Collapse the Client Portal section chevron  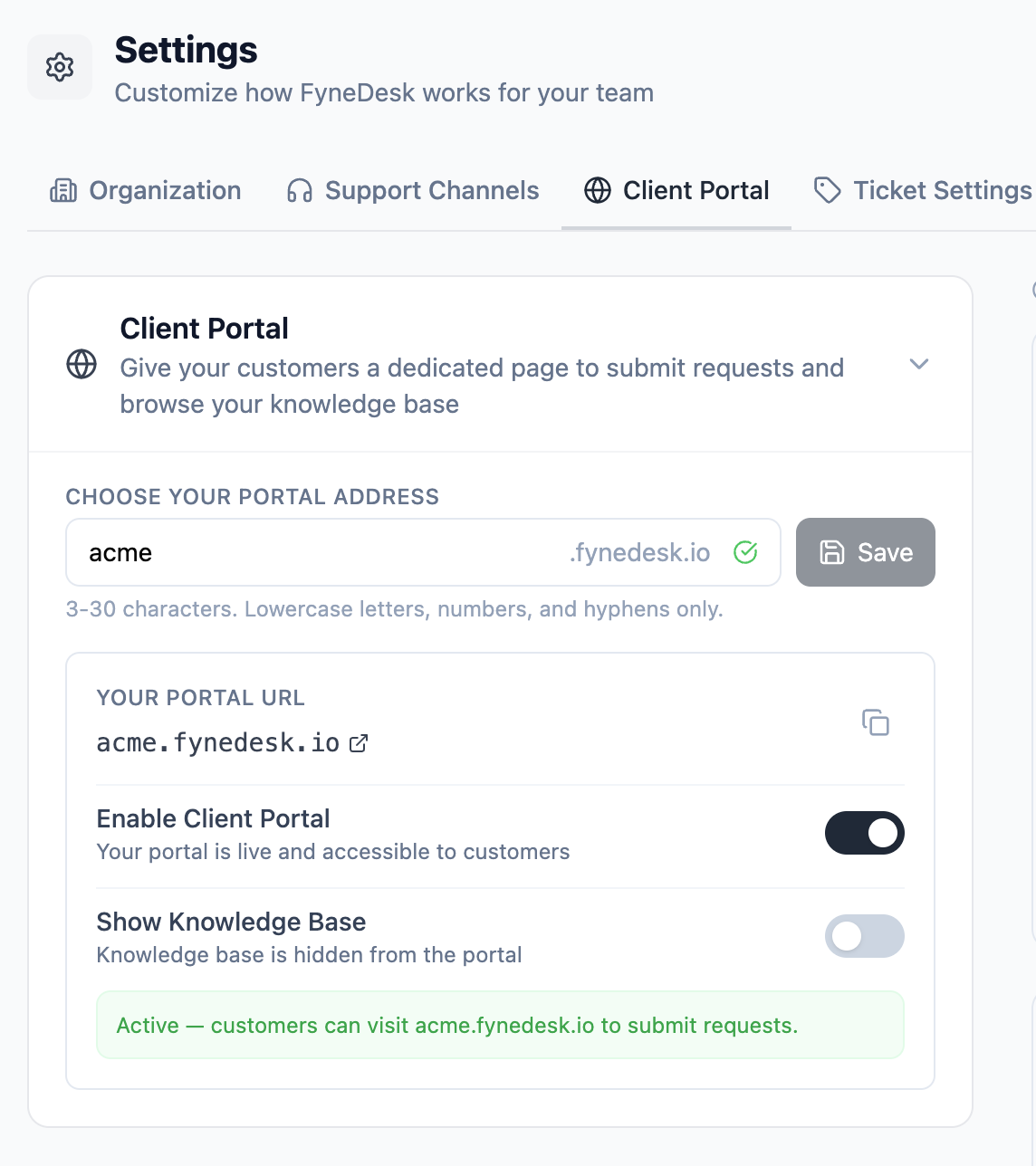point(919,364)
